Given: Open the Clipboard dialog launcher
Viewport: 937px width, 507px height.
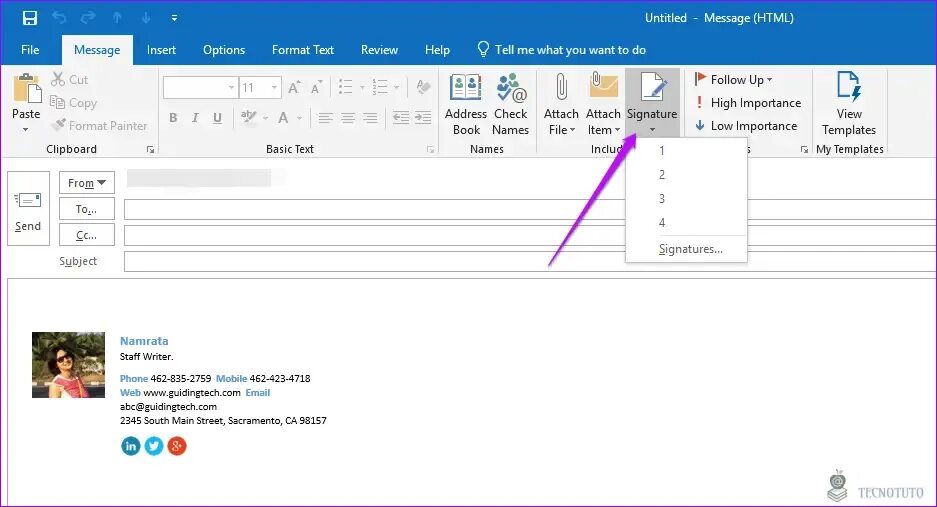Looking at the screenshot, I should pyautogui.click(x=150, y=149).
